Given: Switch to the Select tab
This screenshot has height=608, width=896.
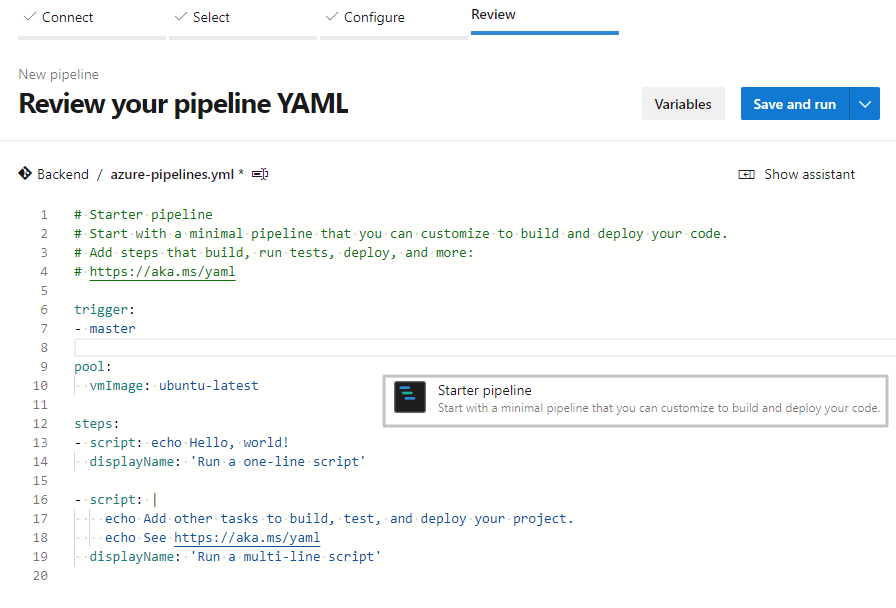Looking at the screenshot, I should coord(210,17).
